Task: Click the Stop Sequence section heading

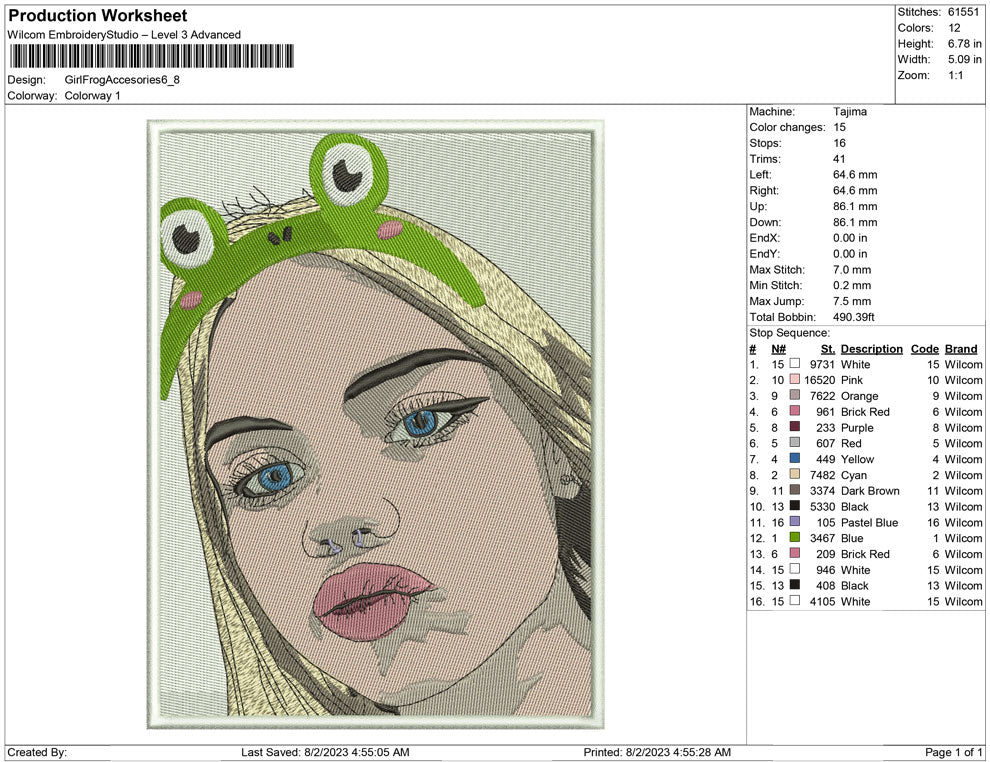Action: pos(789,332)
